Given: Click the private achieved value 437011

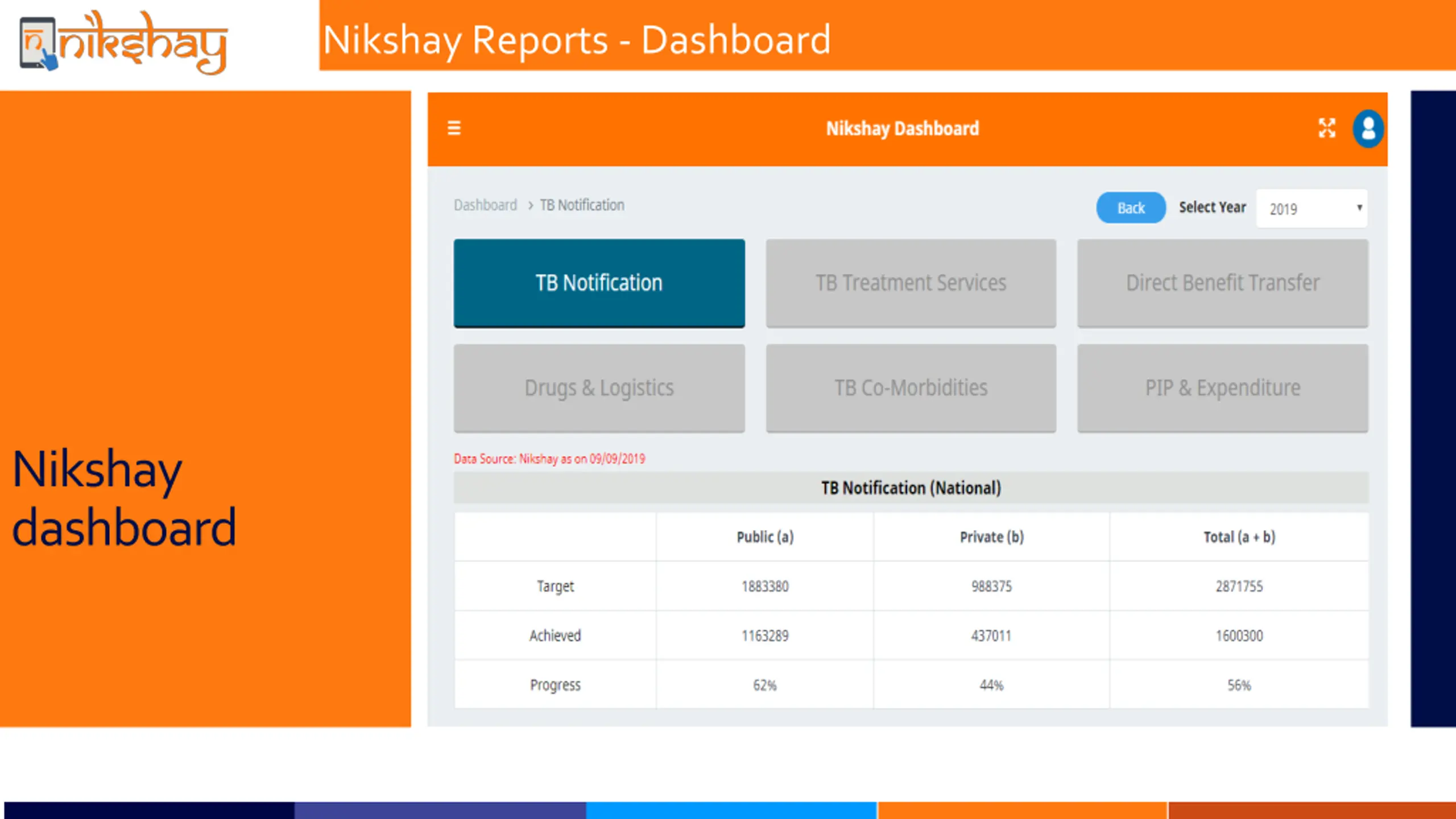Looking at the screenshot, I should pos(991,635).
